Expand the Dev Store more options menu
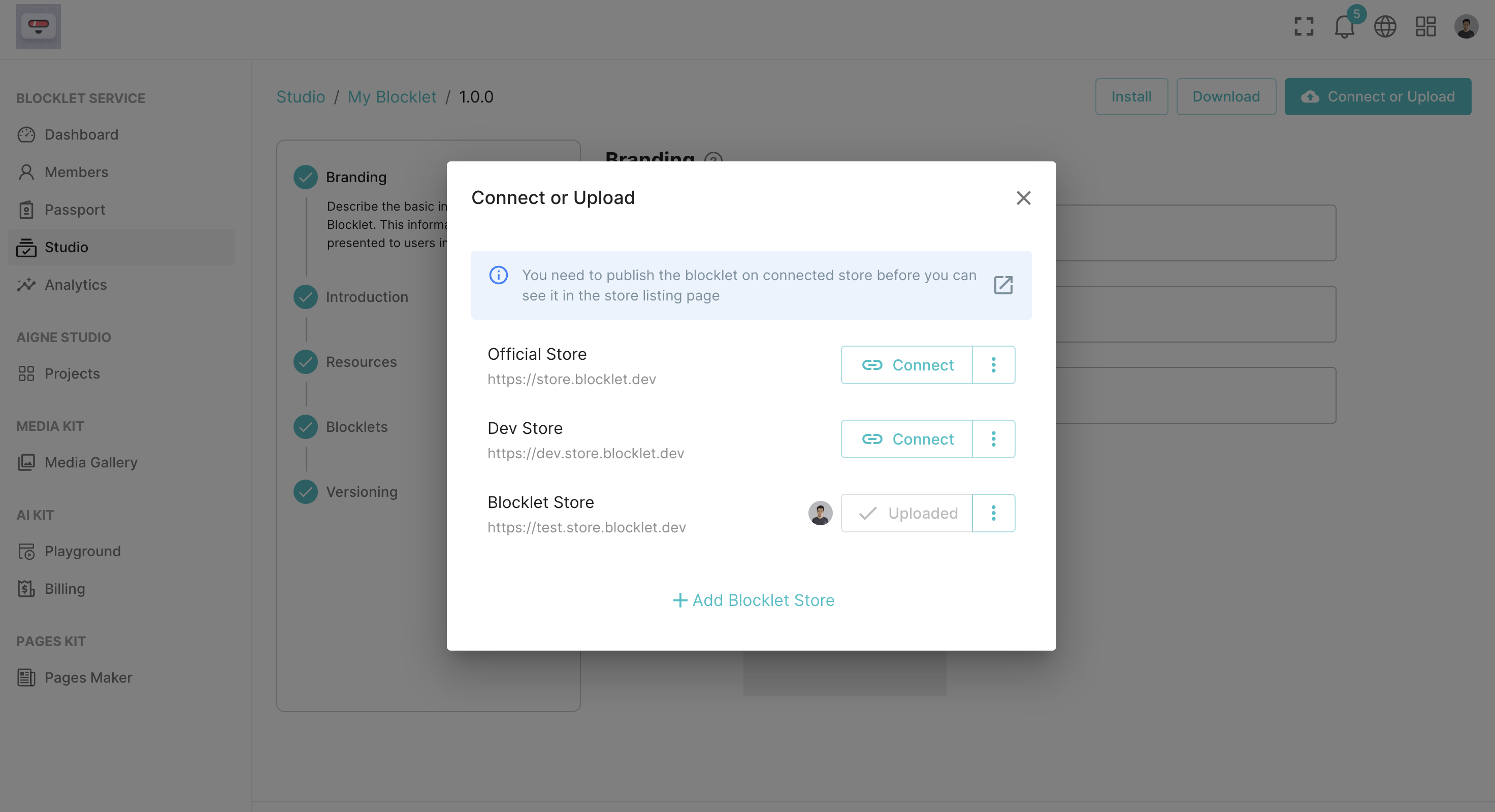This screenshot has width=1495, height=812. pyautogui.click(x=993, y=439)
